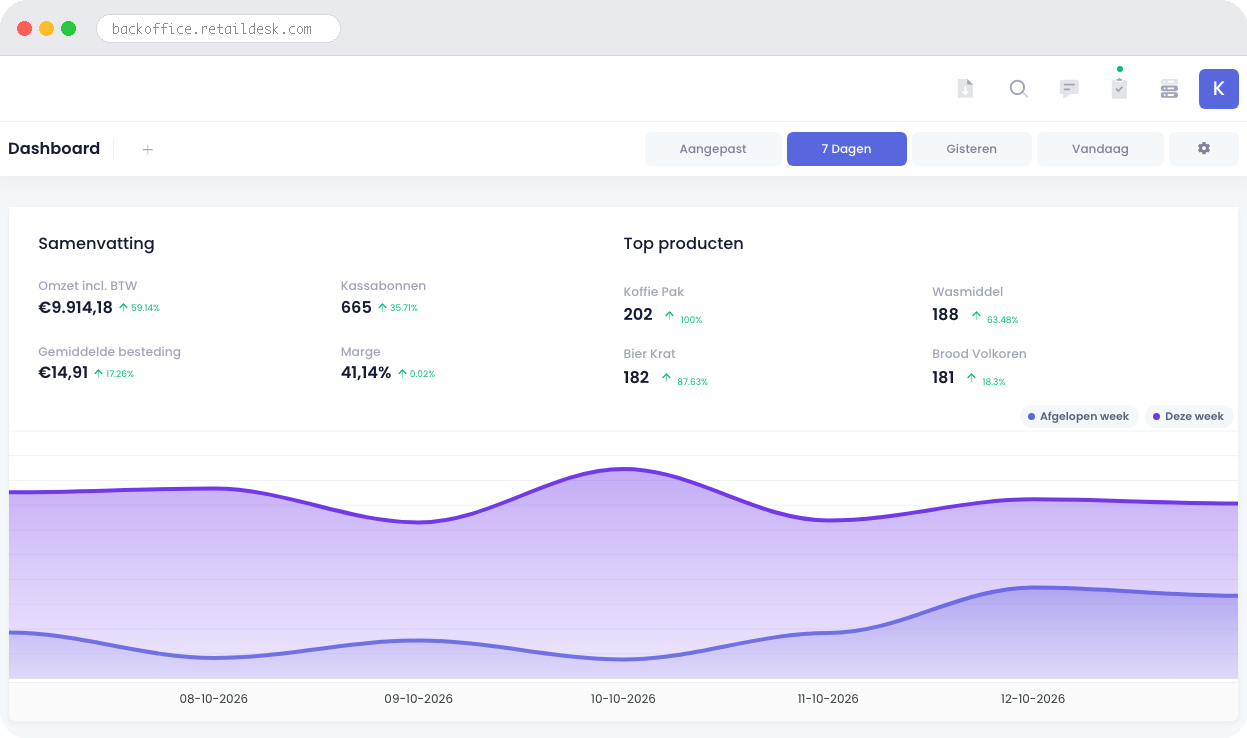Click the Top producten heading
The height and width of the screenshot is (738, 1247).
[683, 243]
